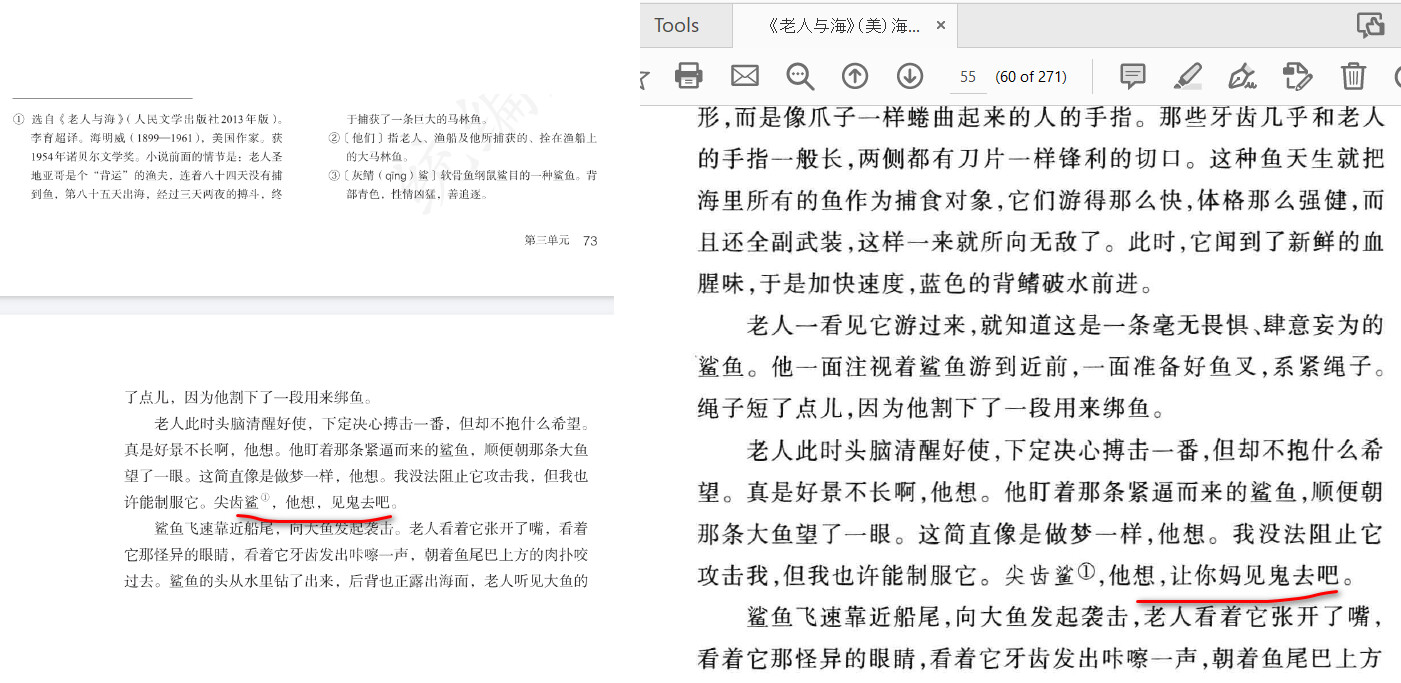Send the file by email envelope icon

(x=745, y=76)
